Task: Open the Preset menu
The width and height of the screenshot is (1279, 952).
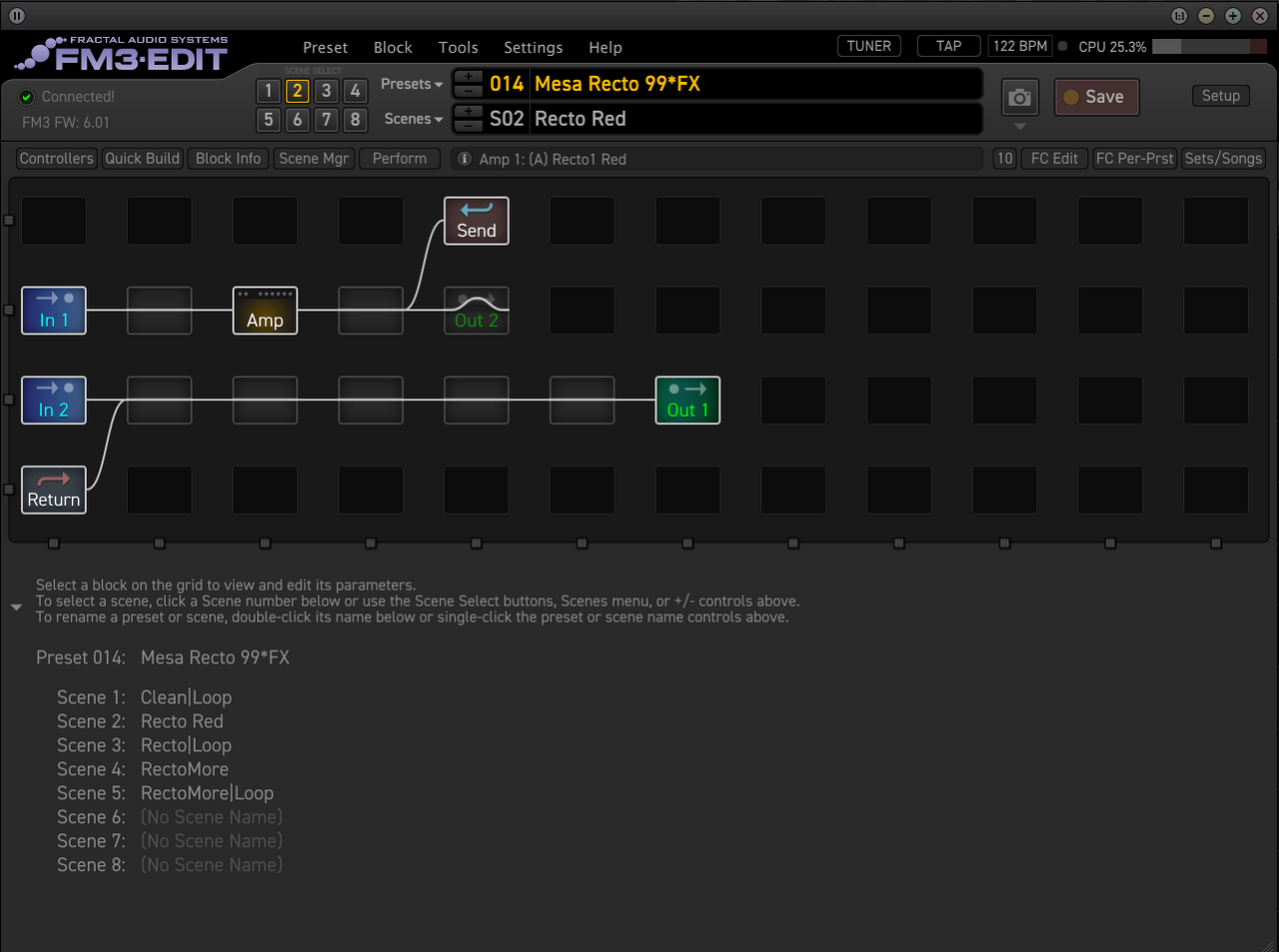Action: point(326,47)
